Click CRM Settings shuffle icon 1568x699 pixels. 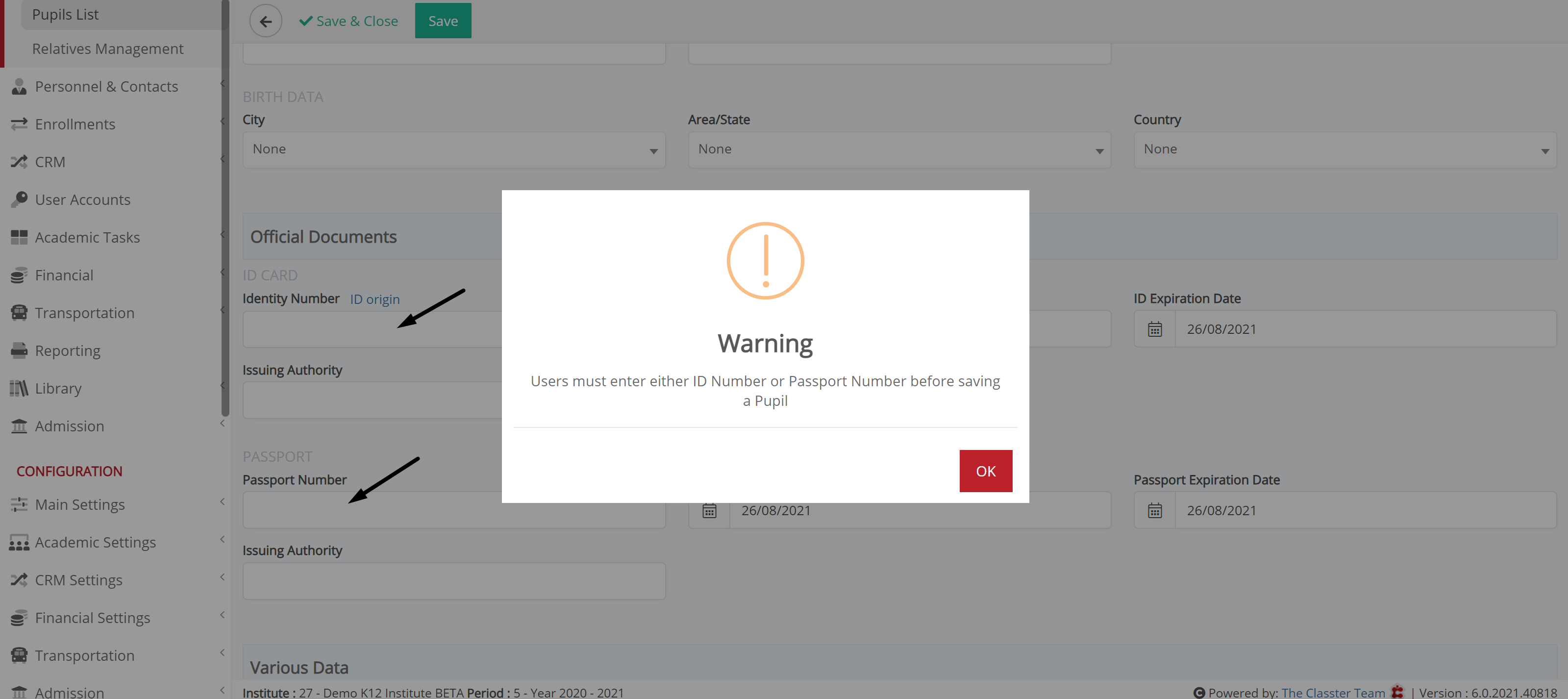click(x=19, y=580)
